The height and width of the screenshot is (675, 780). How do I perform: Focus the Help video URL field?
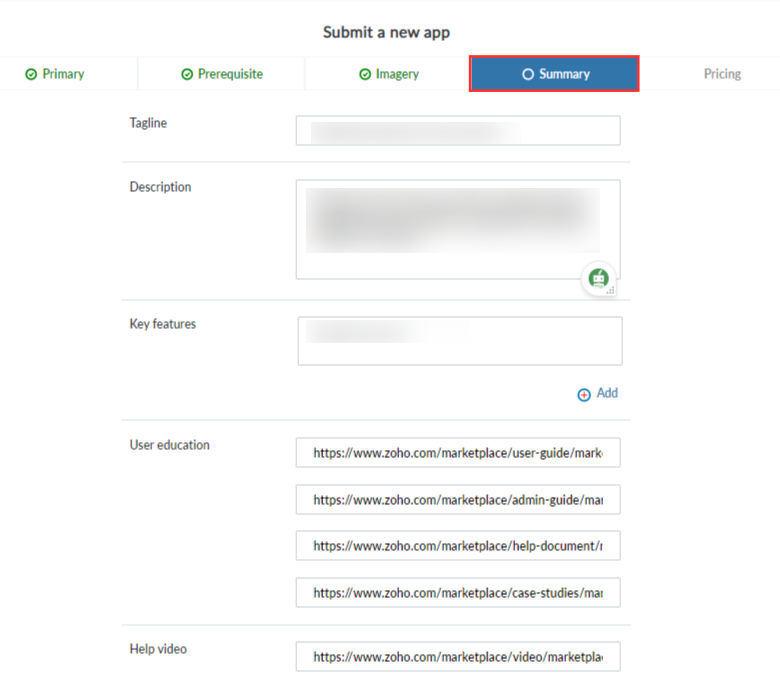(x=457, y=657)
